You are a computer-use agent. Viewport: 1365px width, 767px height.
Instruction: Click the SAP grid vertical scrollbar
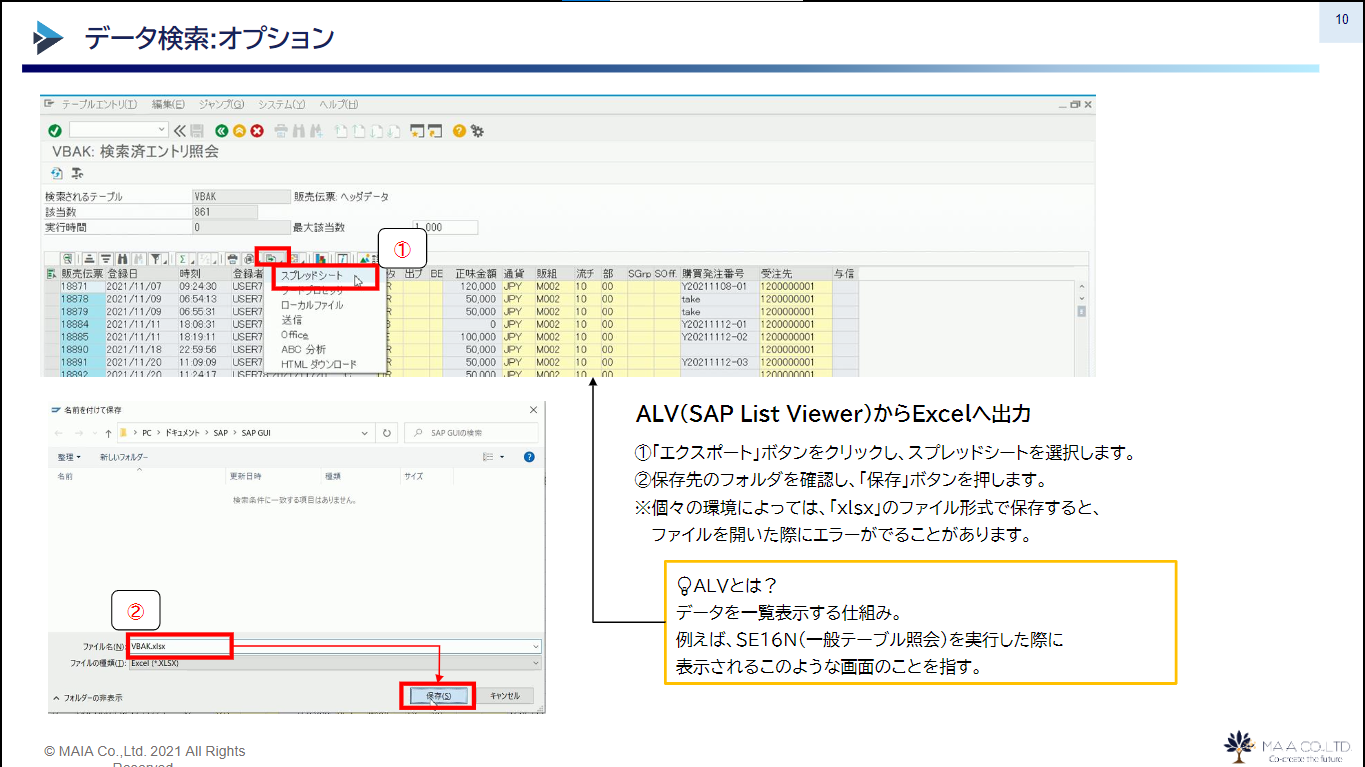click(x=1080, y=329)
